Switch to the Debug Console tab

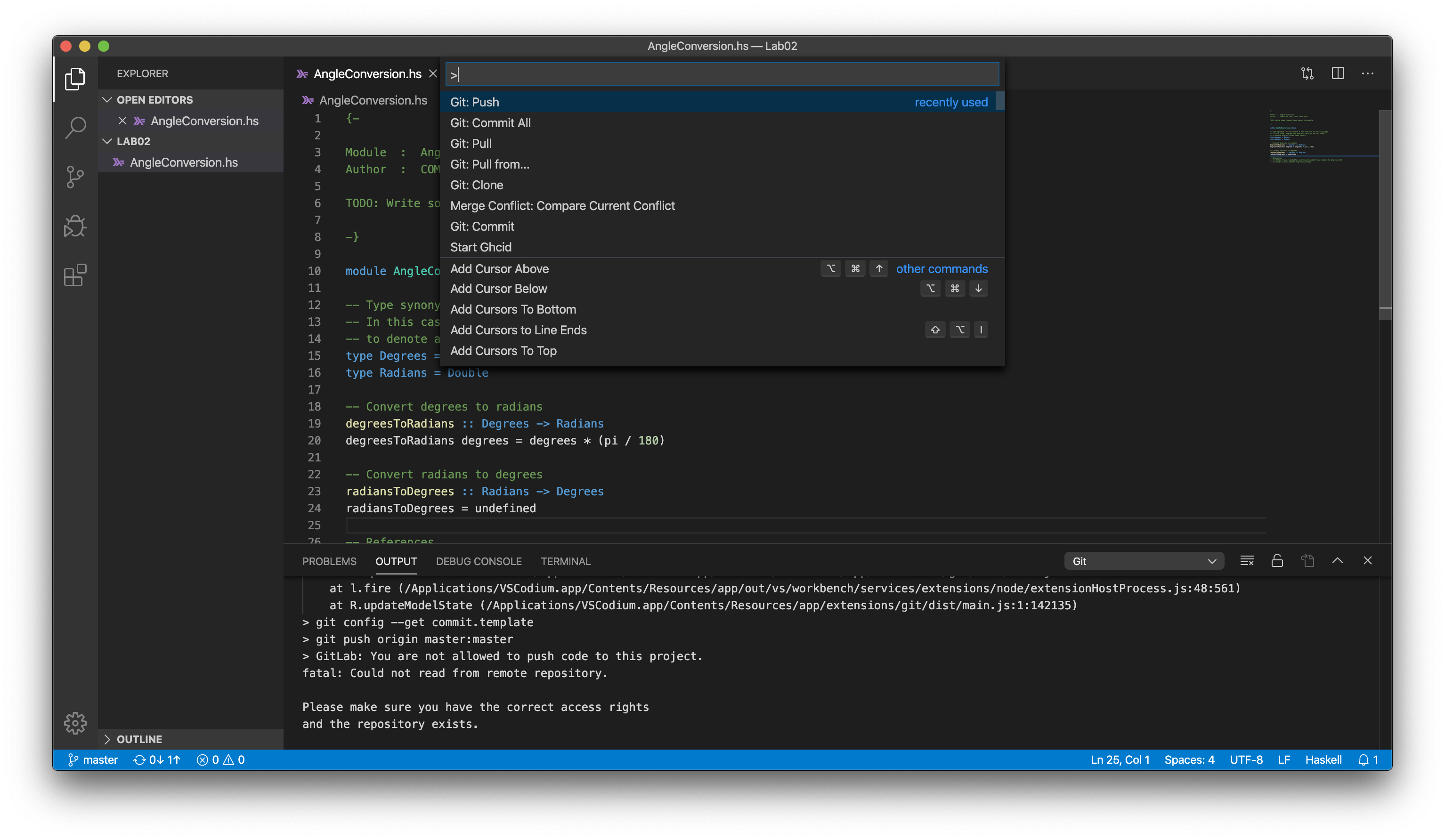[479, 561]
